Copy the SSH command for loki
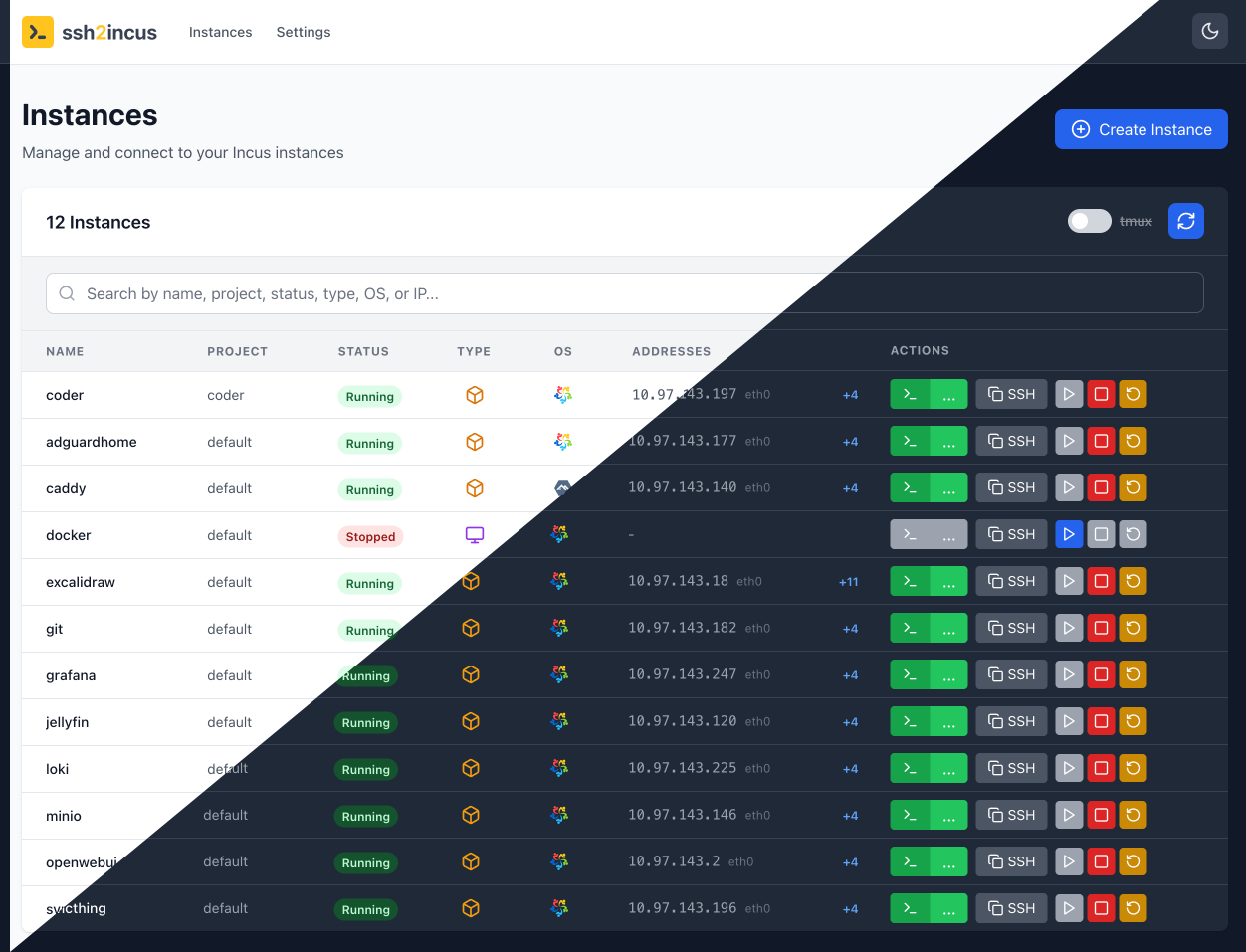The height and width of the screenshot is (952, 1246). click(1011, 768)
